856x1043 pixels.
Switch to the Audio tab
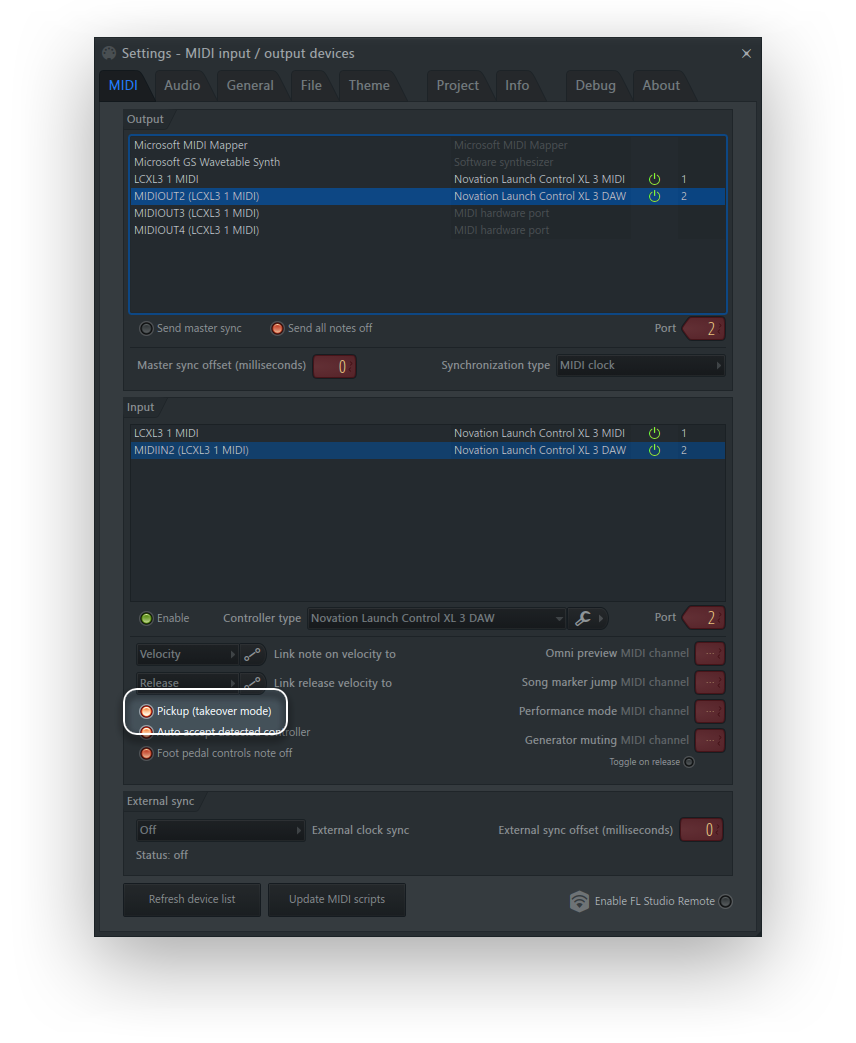pyautogui.click(x=182, y=86)
